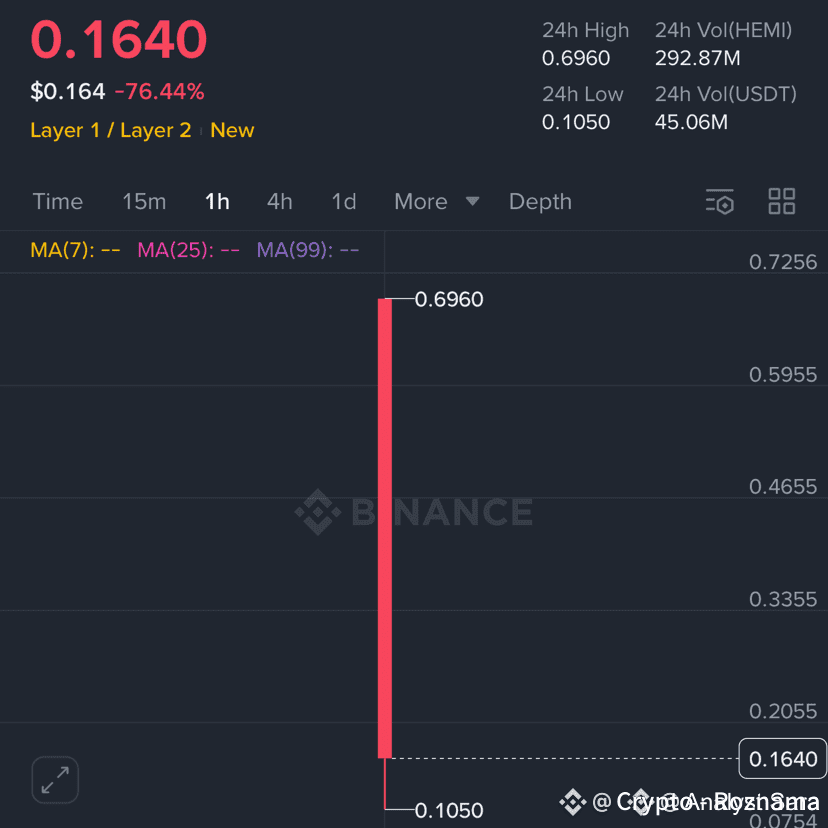Click the large 0.1640 price heading

tap(119, 41)
